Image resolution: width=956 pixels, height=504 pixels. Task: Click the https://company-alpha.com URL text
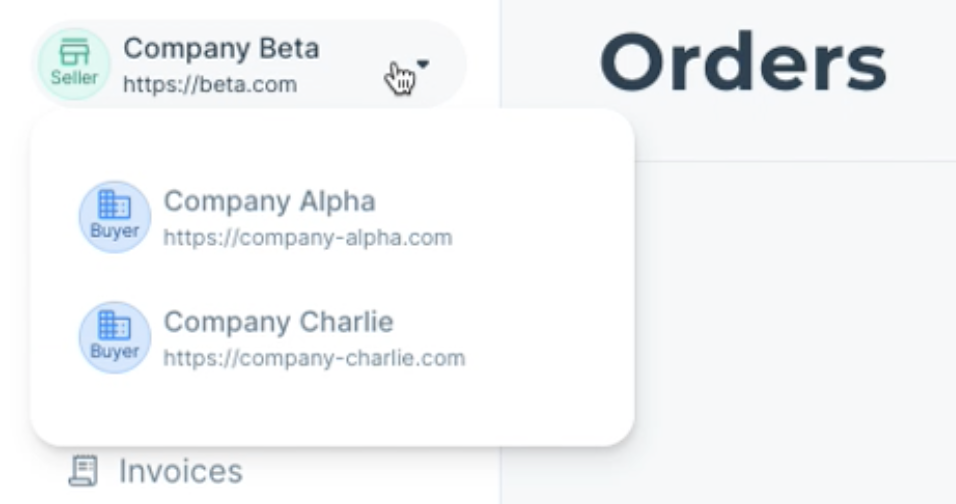(308, 237)
